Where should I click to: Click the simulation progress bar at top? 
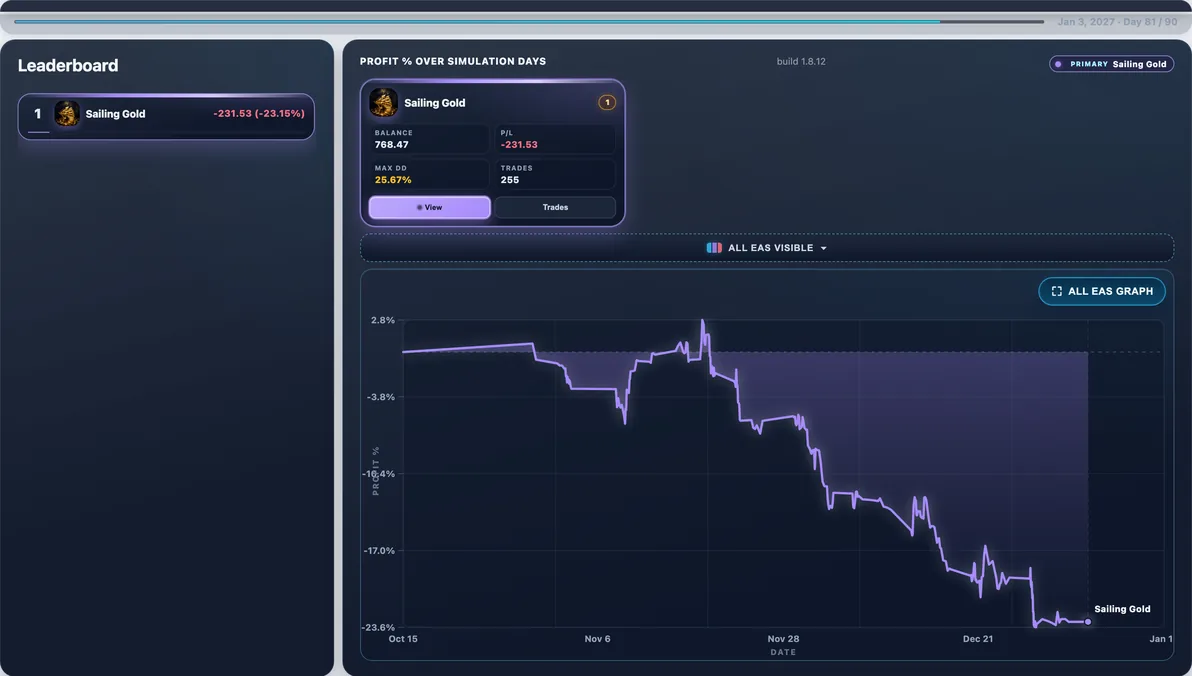point(529,22)
